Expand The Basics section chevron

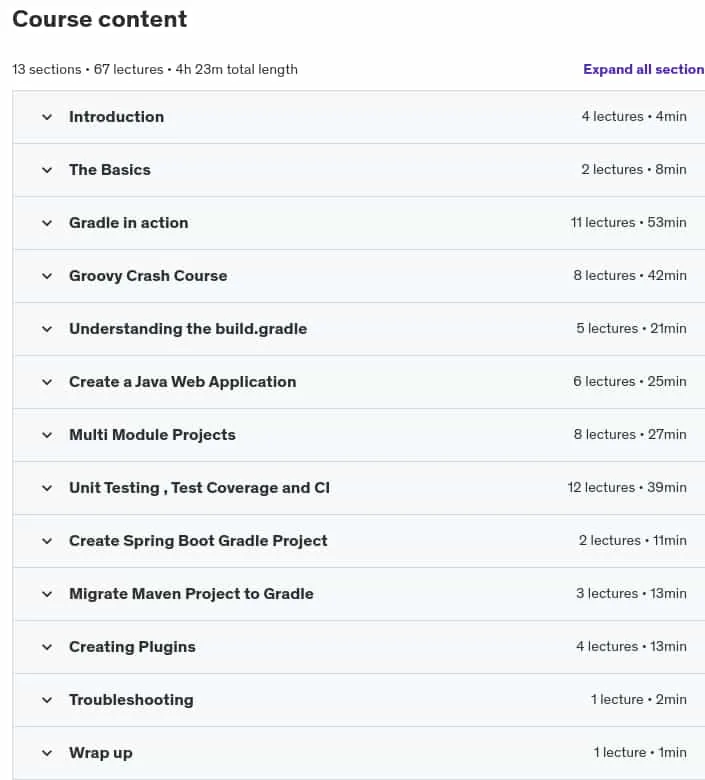tap(47, 170)
